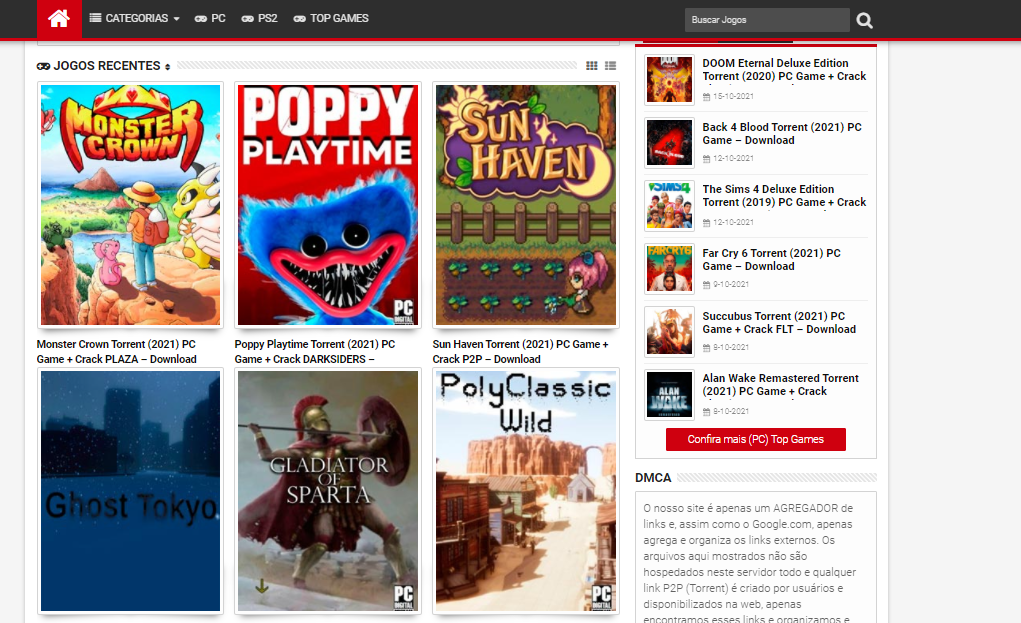This screenshot has height=623, width=1021.
Task: Open the Categorias dropdown menu
Action: pos(134,18)
